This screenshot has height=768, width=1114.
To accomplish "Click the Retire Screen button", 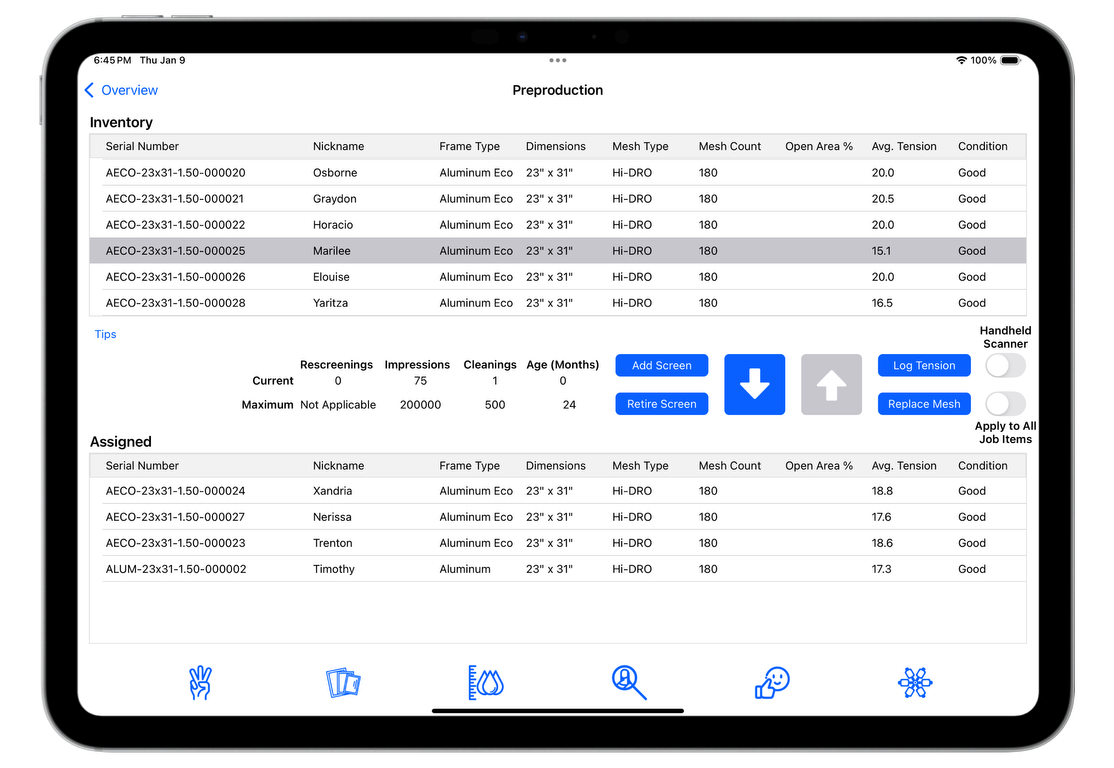I will click(661, 404).
